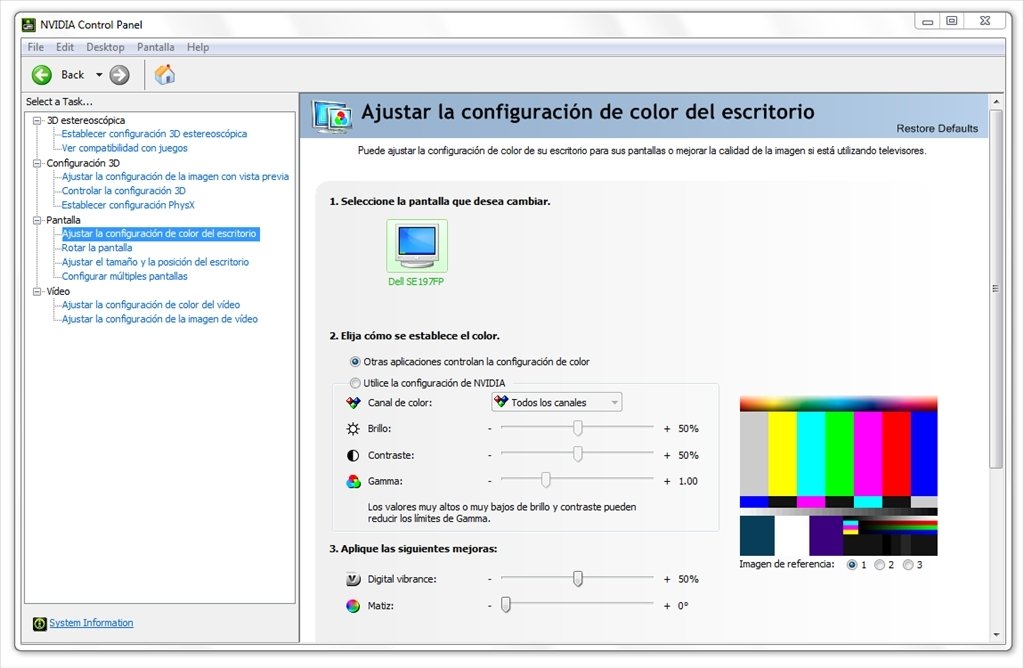Choose reference image 2 radio button
The image size is (1023, 668).
click(879, 565)
